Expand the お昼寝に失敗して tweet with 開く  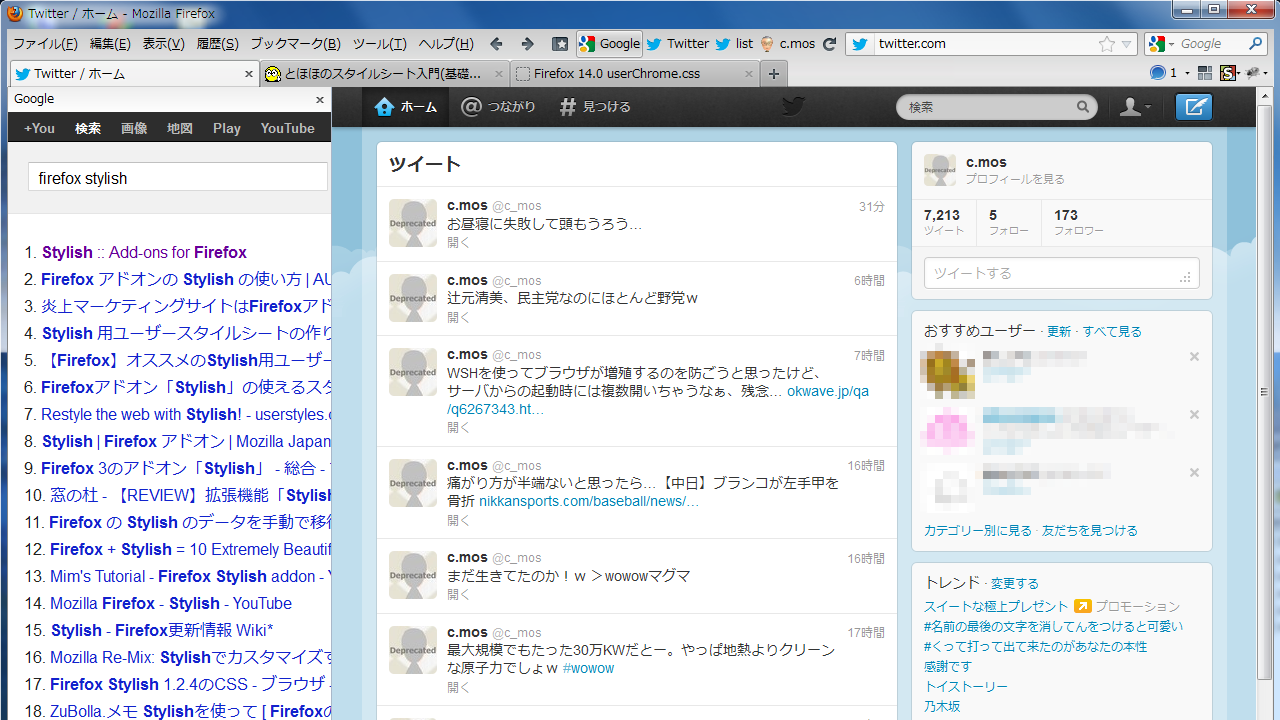point(458,243)
